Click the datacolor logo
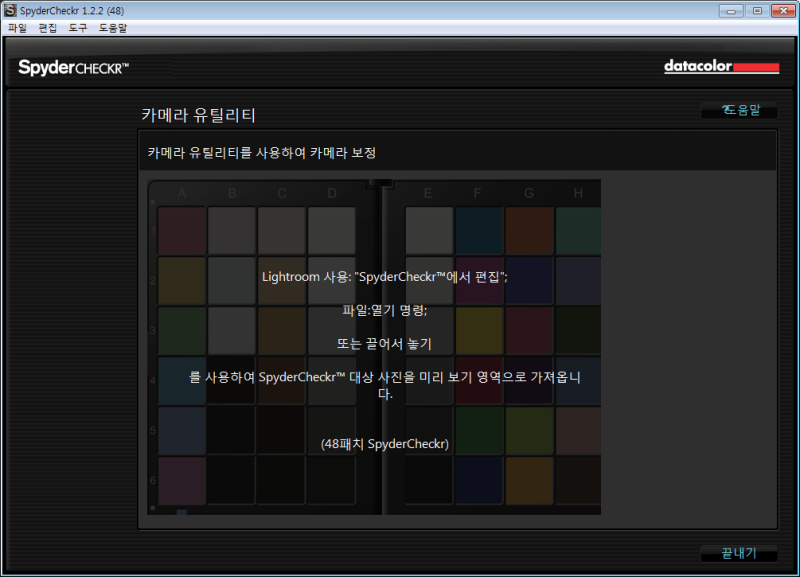The width and height of the screenshot is (800, 577). pos(721,65)
